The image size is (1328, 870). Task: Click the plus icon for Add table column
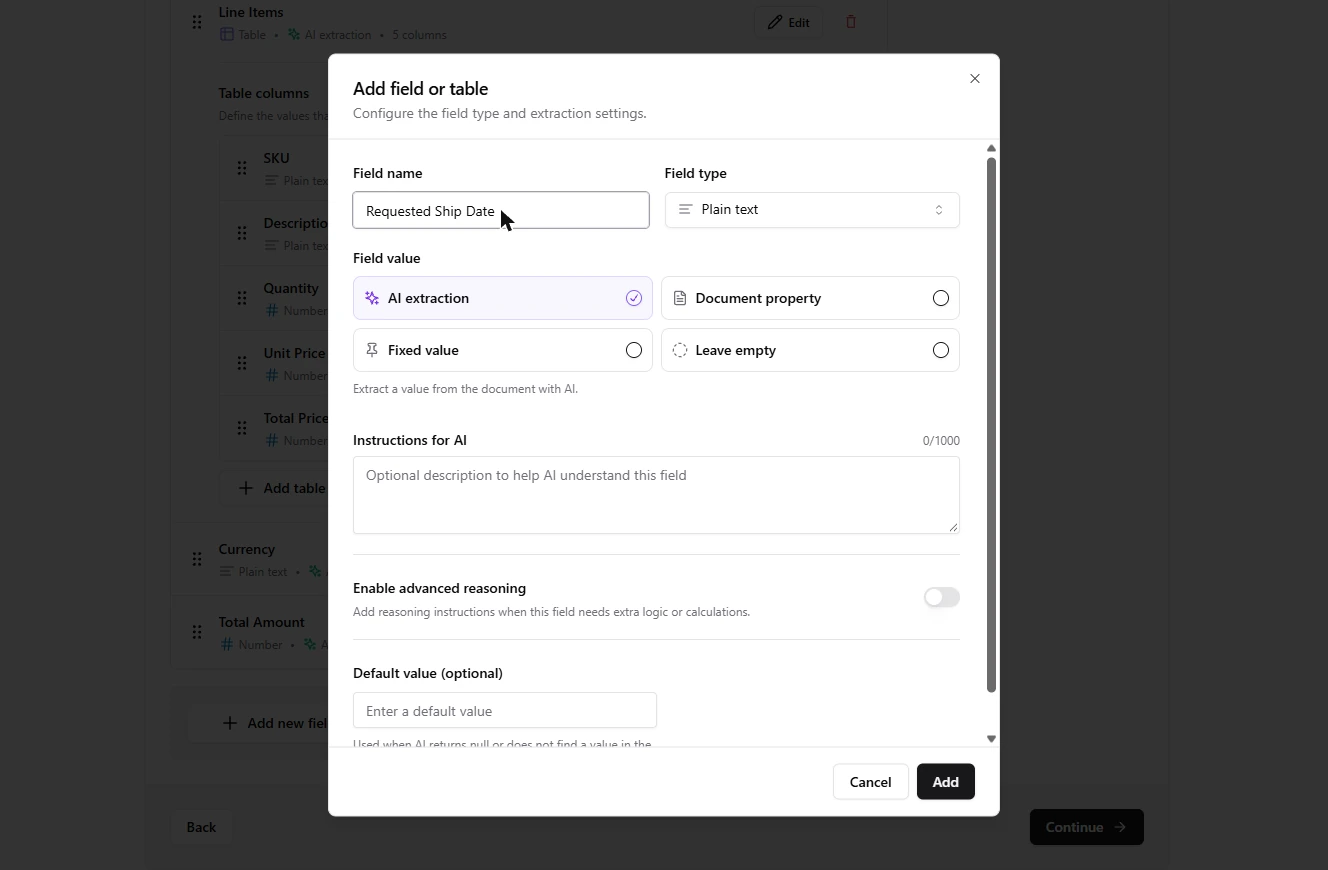click(246, 488)
